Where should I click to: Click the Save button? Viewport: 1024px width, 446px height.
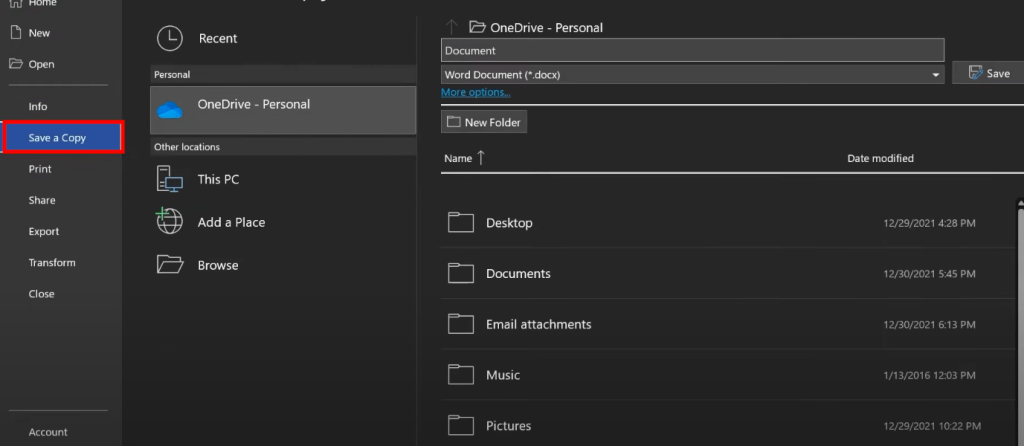click(988, 73)
